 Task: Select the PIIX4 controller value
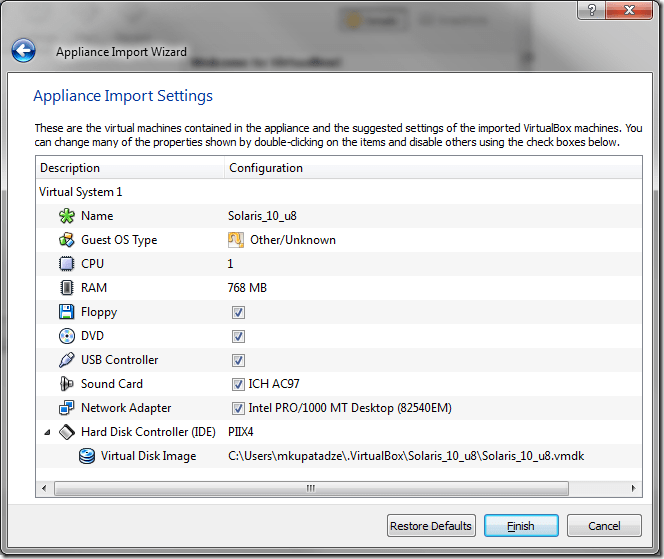(x=241, y=432)
